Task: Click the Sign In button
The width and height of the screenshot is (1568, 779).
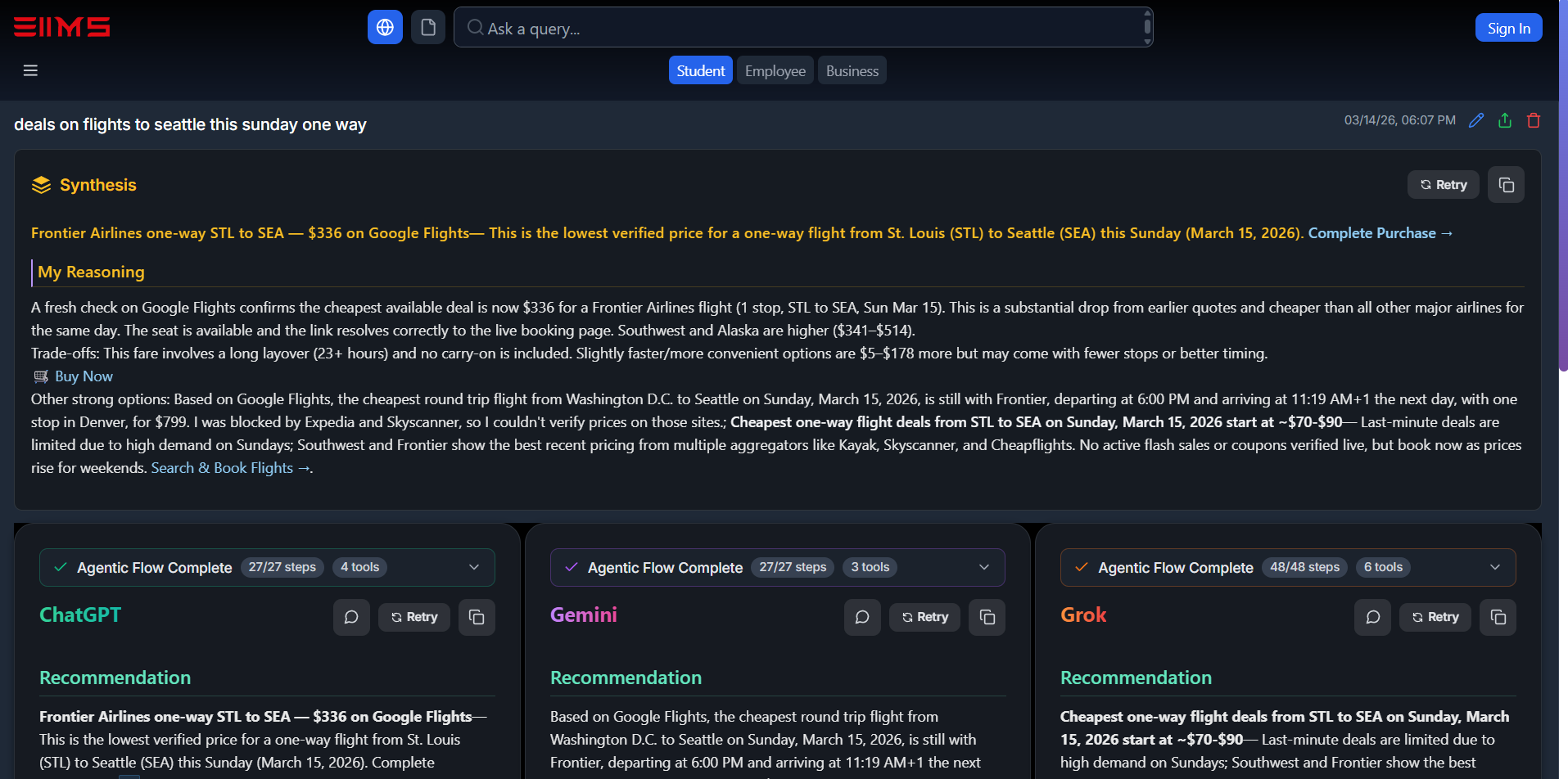Action: pos(1507,27)
